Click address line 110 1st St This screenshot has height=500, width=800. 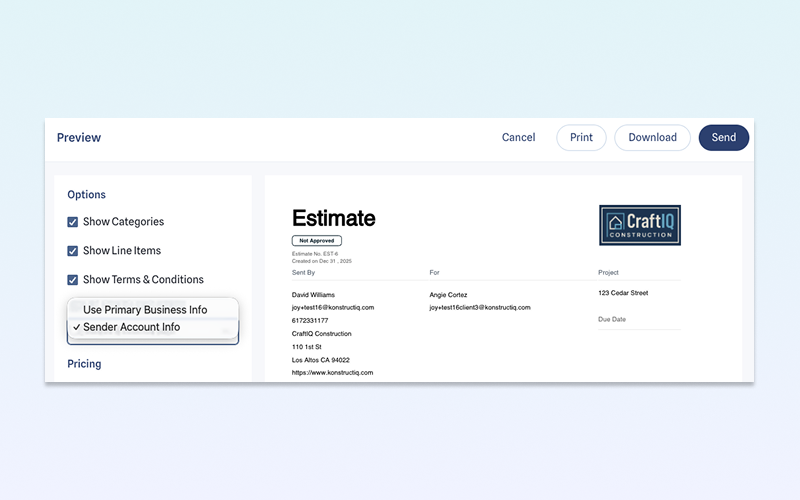(x=307, y=347)
